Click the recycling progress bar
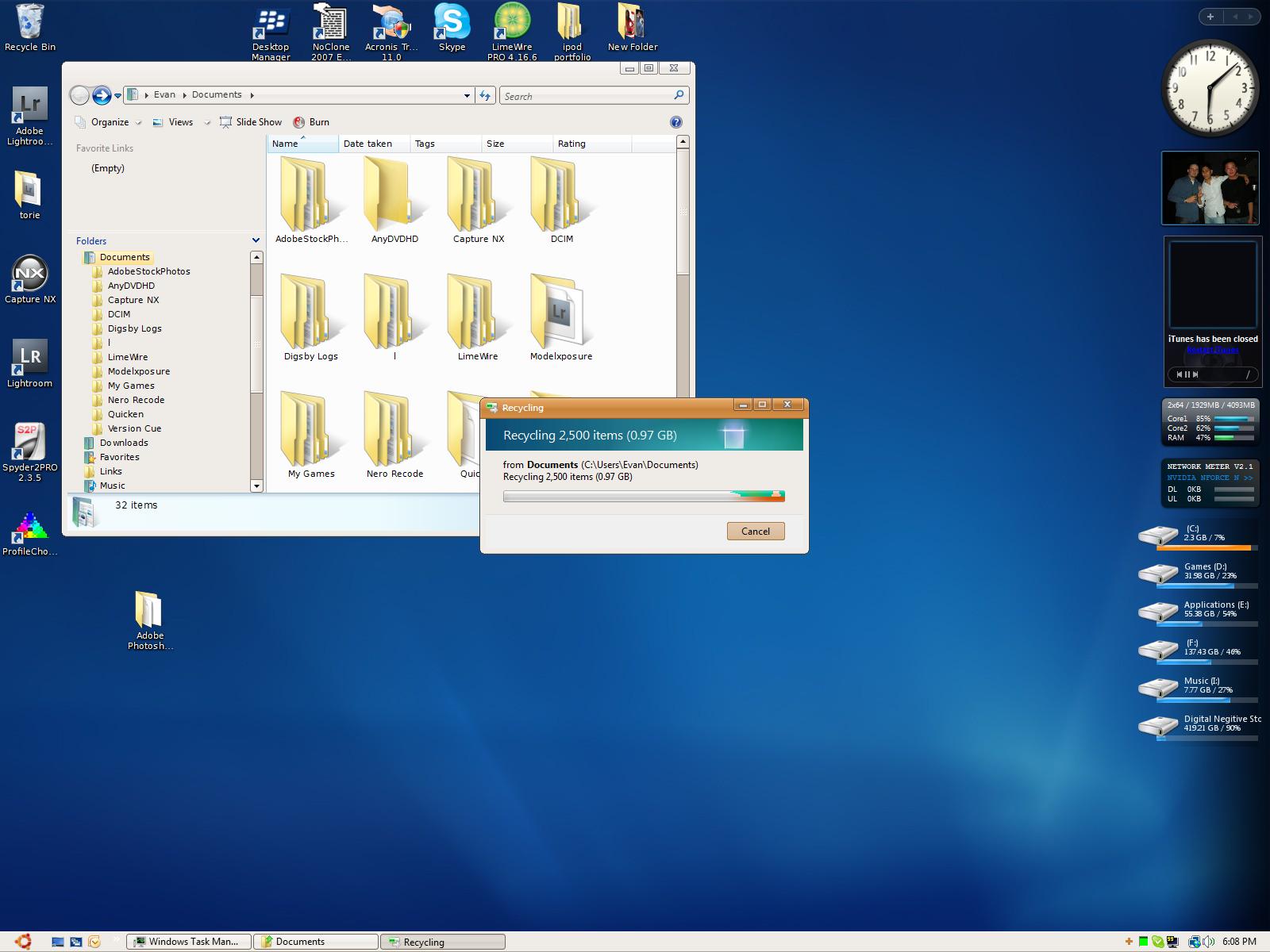Image resolution: width=1270 pixels, height=952 pixels. (643, 497)
